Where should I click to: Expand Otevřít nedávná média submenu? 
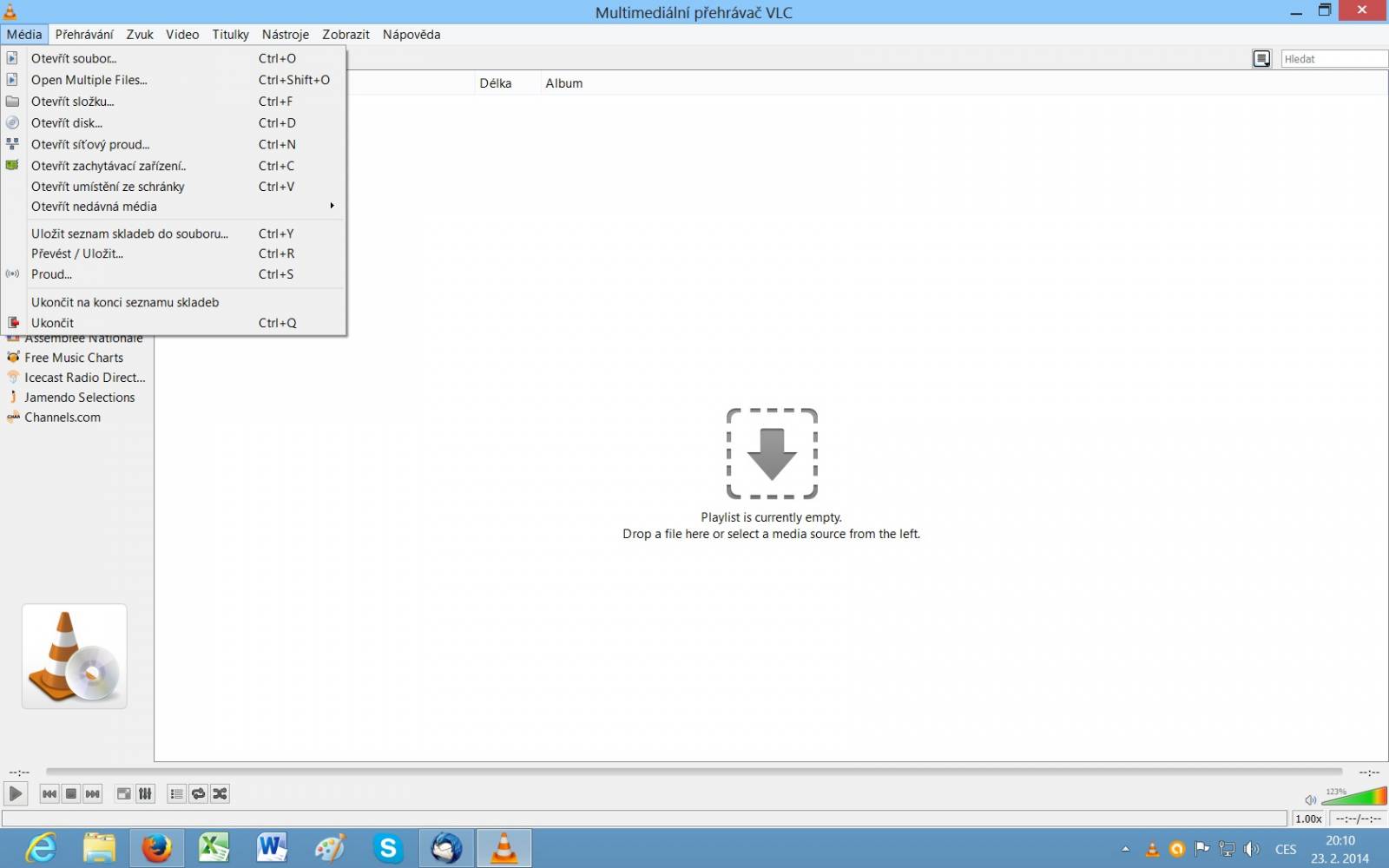[174, 207]
